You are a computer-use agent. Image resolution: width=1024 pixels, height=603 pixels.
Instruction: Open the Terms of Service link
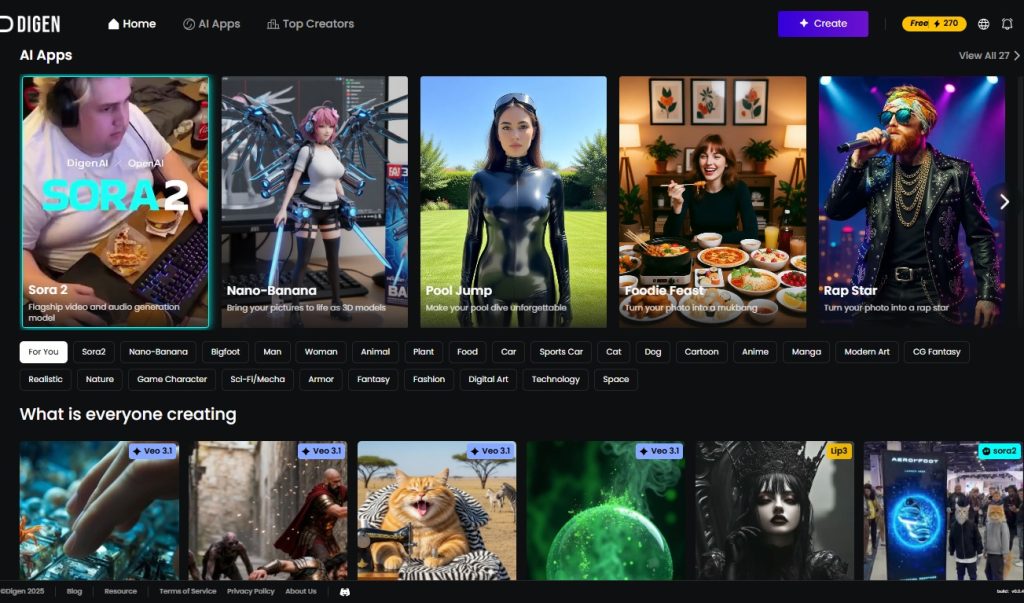(x=187, y=592)
